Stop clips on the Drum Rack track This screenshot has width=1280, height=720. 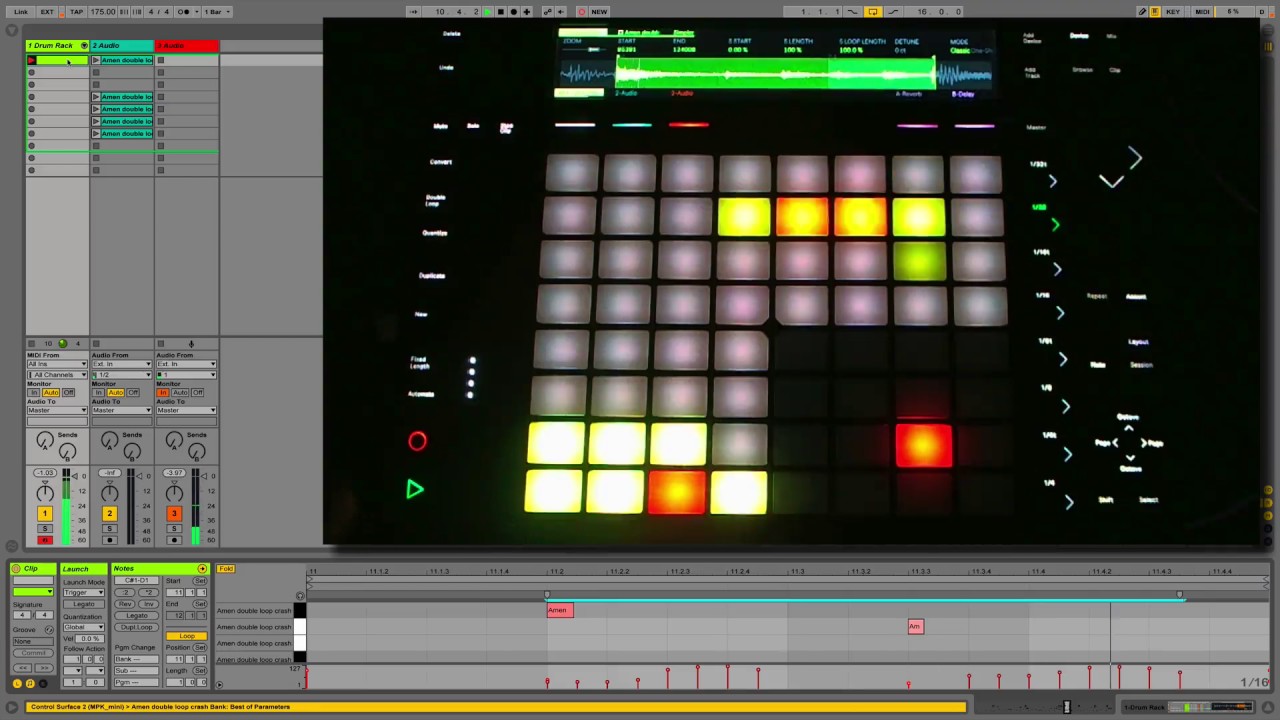pyautogui.click(x=31, y=344)
